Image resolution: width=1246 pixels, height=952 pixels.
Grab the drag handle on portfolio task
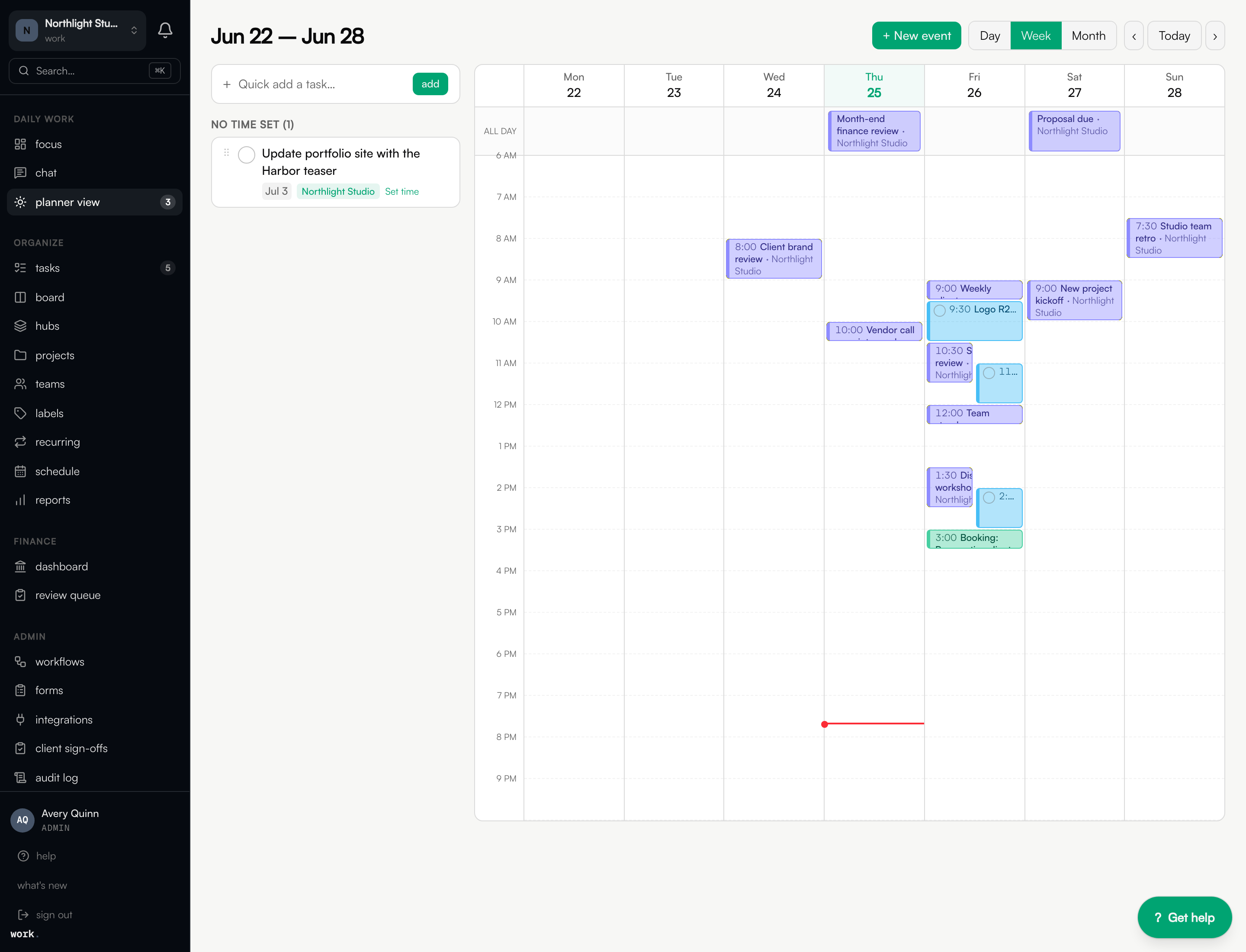point(227,152)
